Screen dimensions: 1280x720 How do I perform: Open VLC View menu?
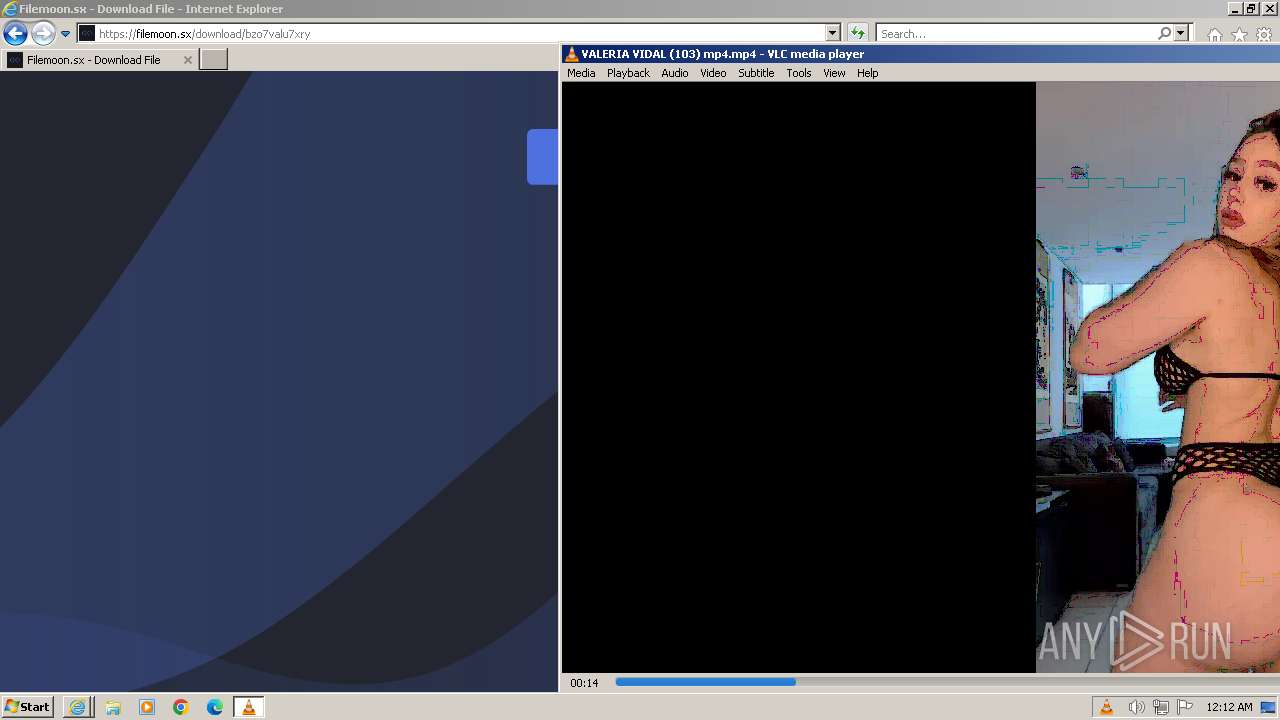tap(834, 73)
